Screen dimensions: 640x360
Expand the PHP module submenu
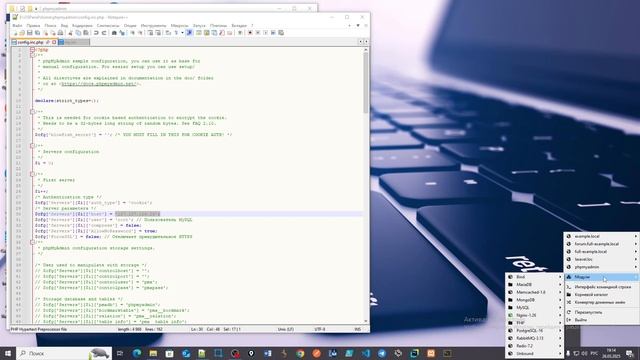coord(534,323)
